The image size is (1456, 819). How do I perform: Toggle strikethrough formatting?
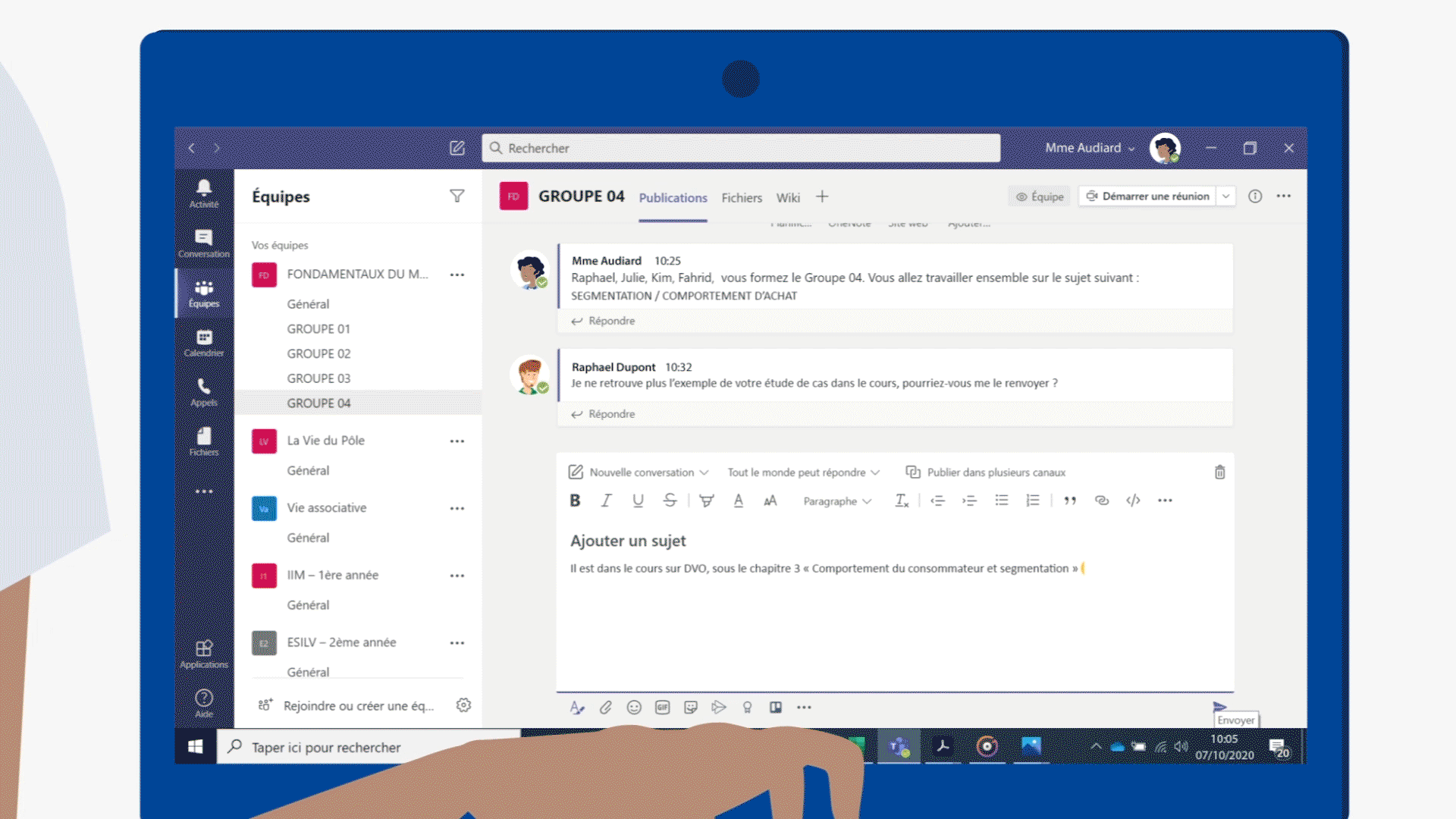pyautogui.click(x=670, y=500)
